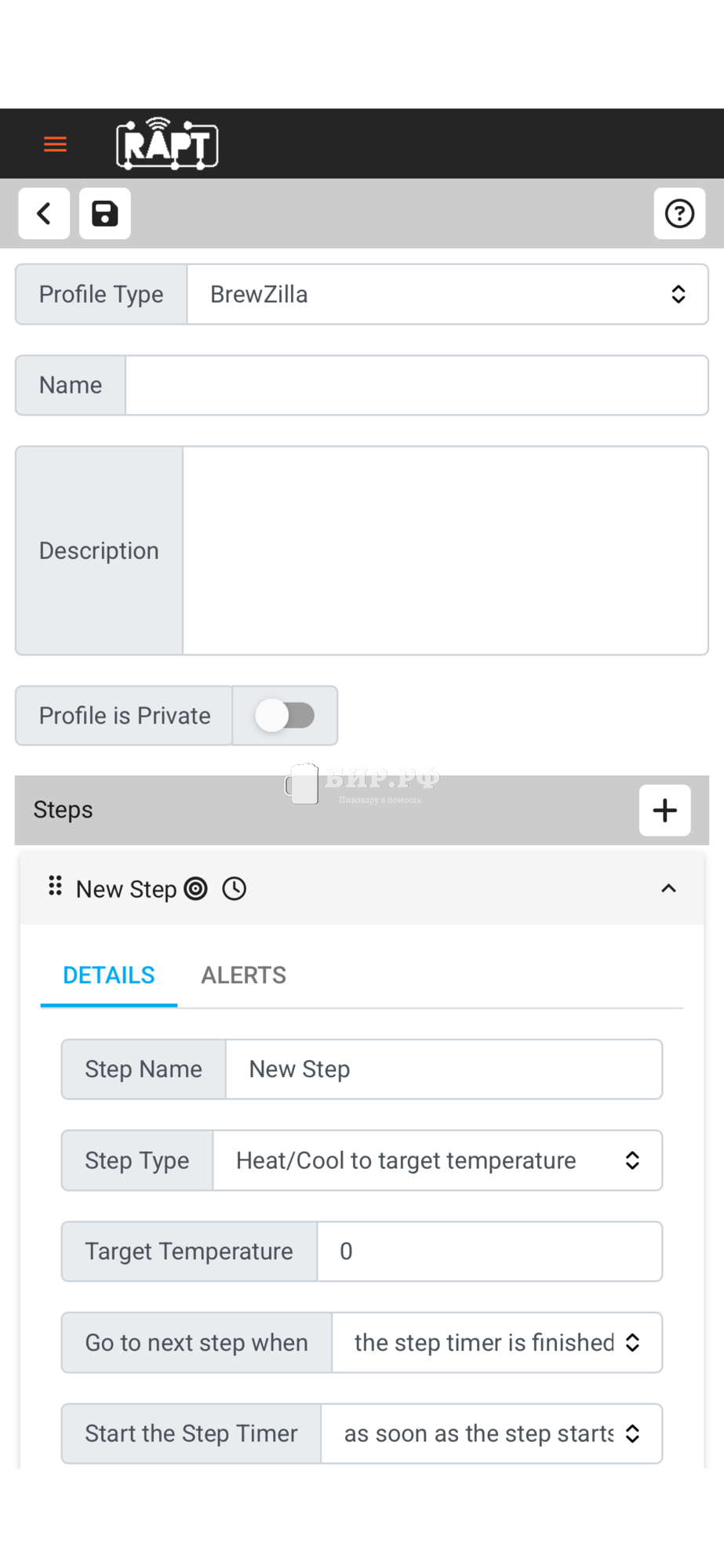Open the Go to next step when dropdown
This screenshot has width=724, height=1568.
(497, 1343)
